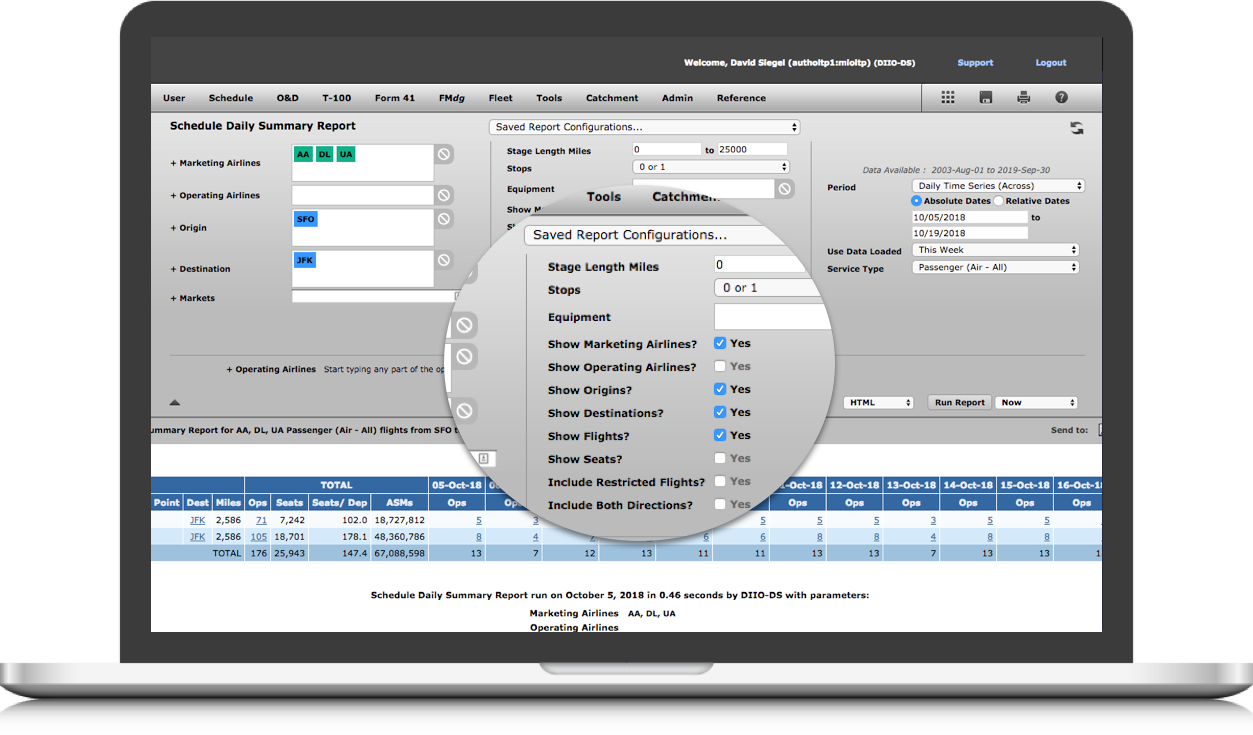Click the Logout link
The height and width of the screenshot is (735, 1253).
coord(1050,63)
